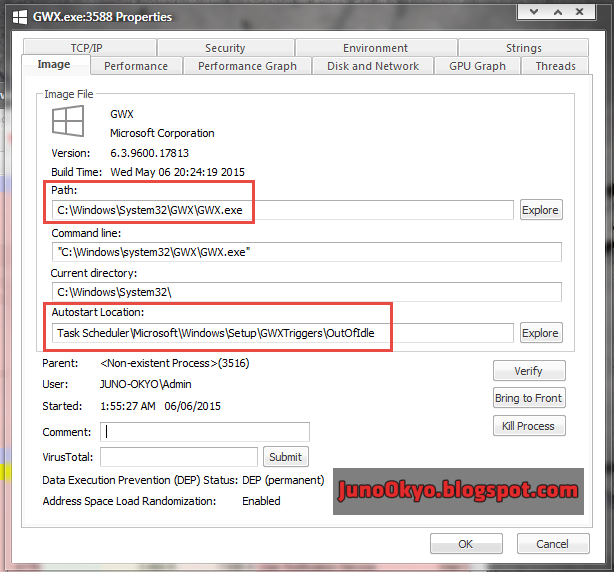Click the parent '<Non-existent Process>(3516)' text
Screen dimensions: 614x572
pyautogui.click(x=175, y=363)
